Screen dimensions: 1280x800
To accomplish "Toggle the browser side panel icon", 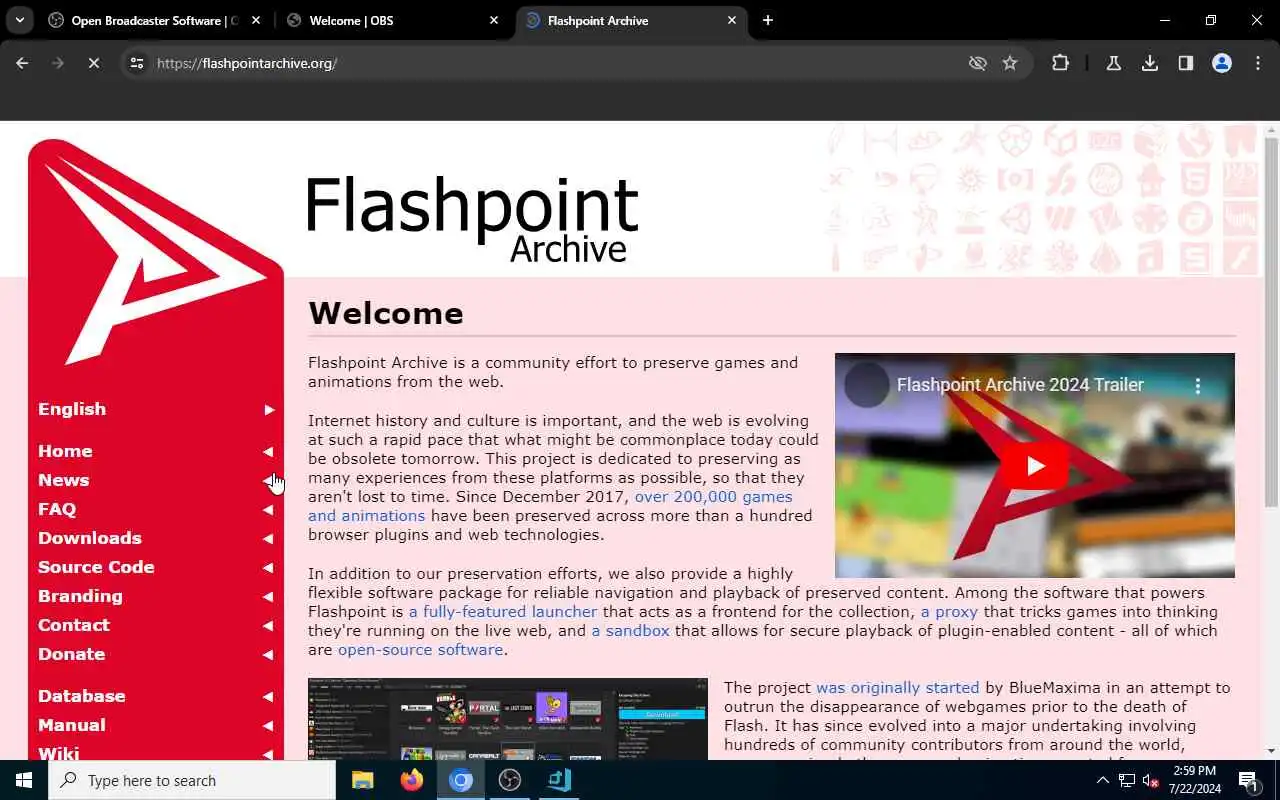I will point(1186,63).
